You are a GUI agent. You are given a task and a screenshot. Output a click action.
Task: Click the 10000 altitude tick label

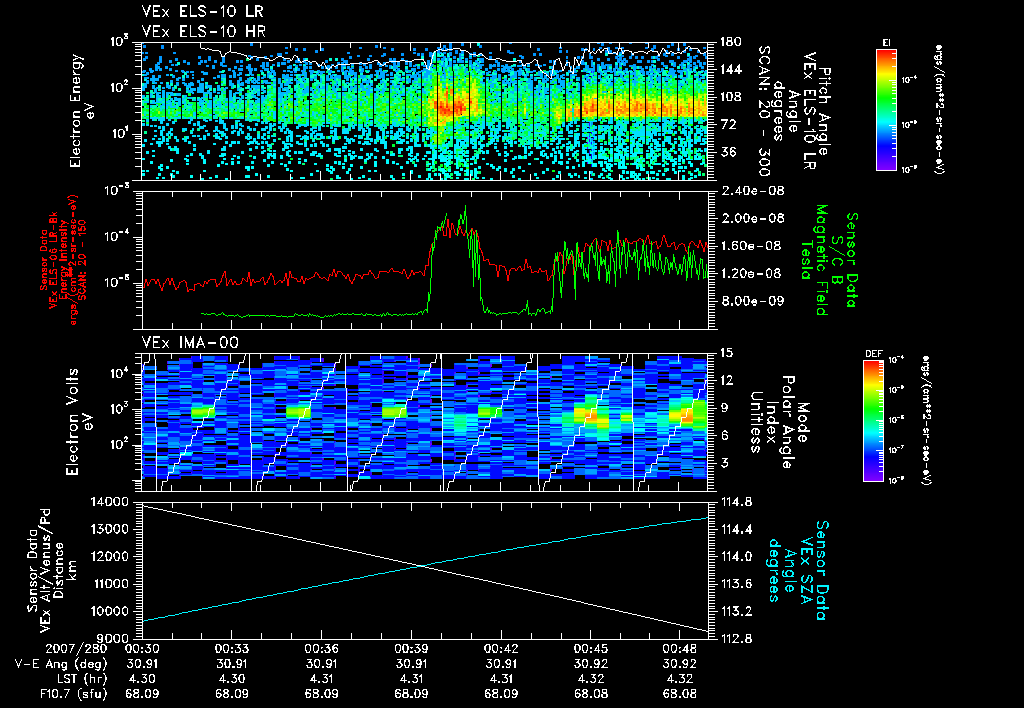click(108, 611)
